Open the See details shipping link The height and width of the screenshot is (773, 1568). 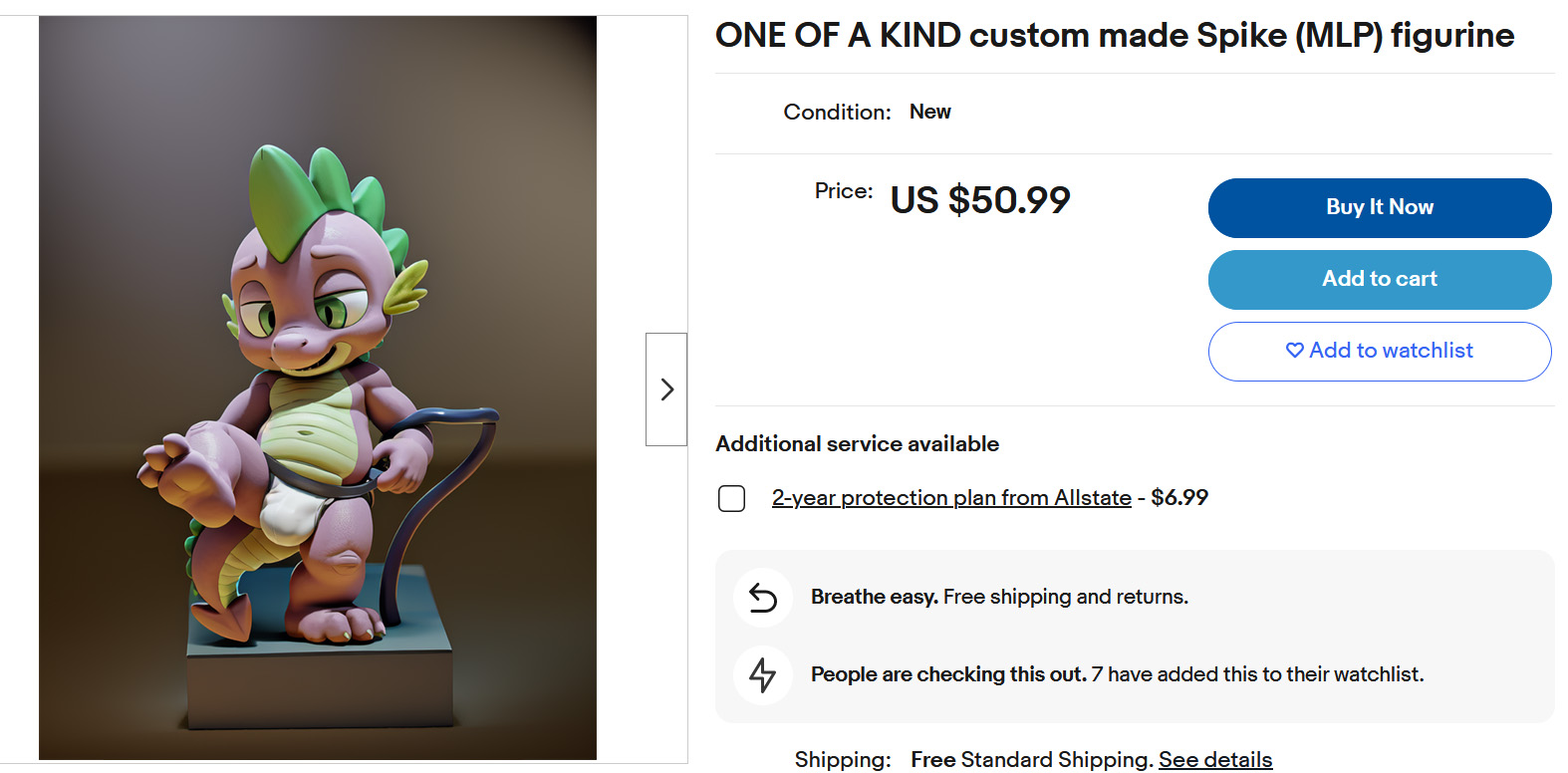[x=1214, y=759]
